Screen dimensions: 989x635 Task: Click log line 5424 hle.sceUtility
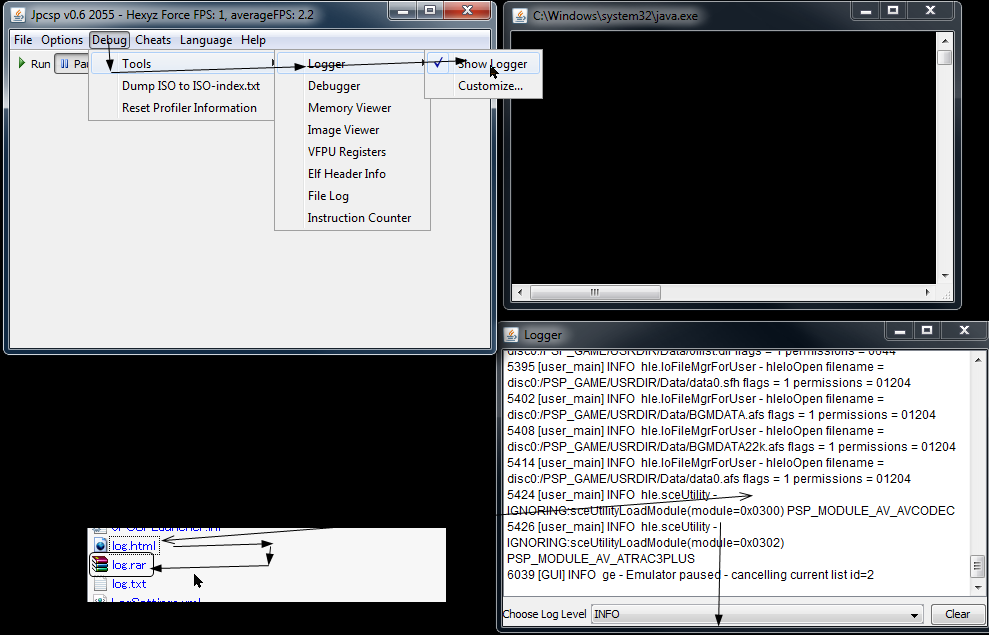(x=612, y=494)
